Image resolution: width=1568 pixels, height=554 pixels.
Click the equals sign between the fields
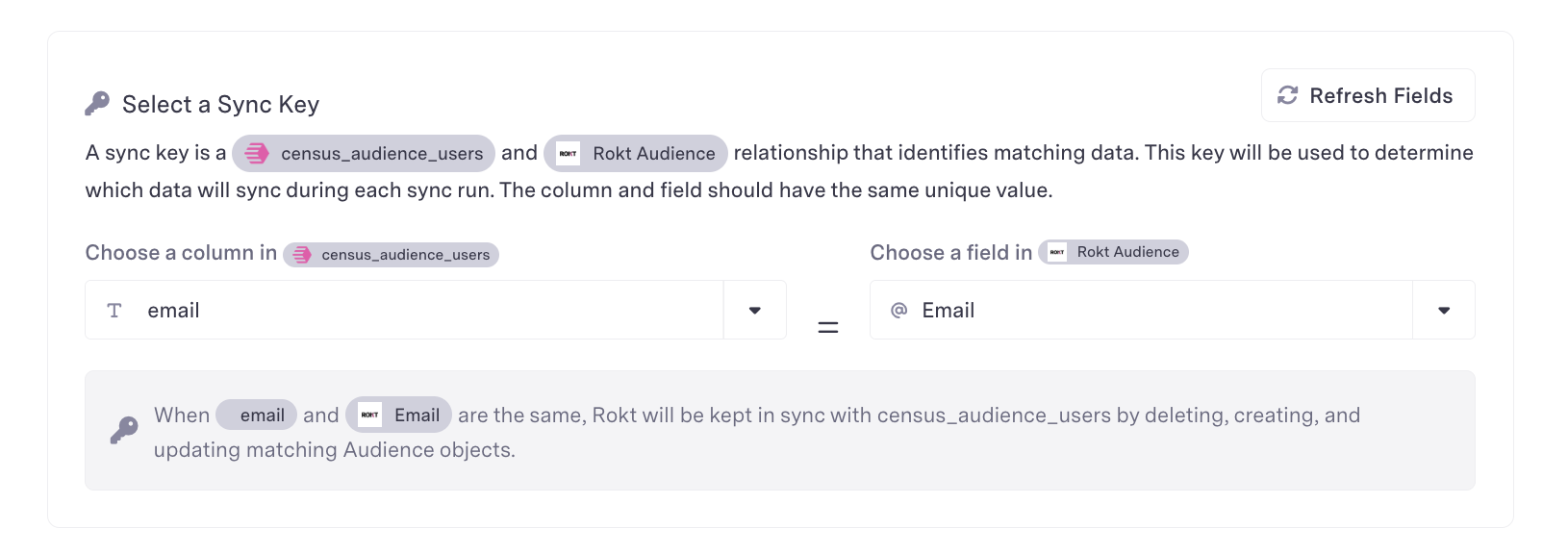tap(828, 328)
